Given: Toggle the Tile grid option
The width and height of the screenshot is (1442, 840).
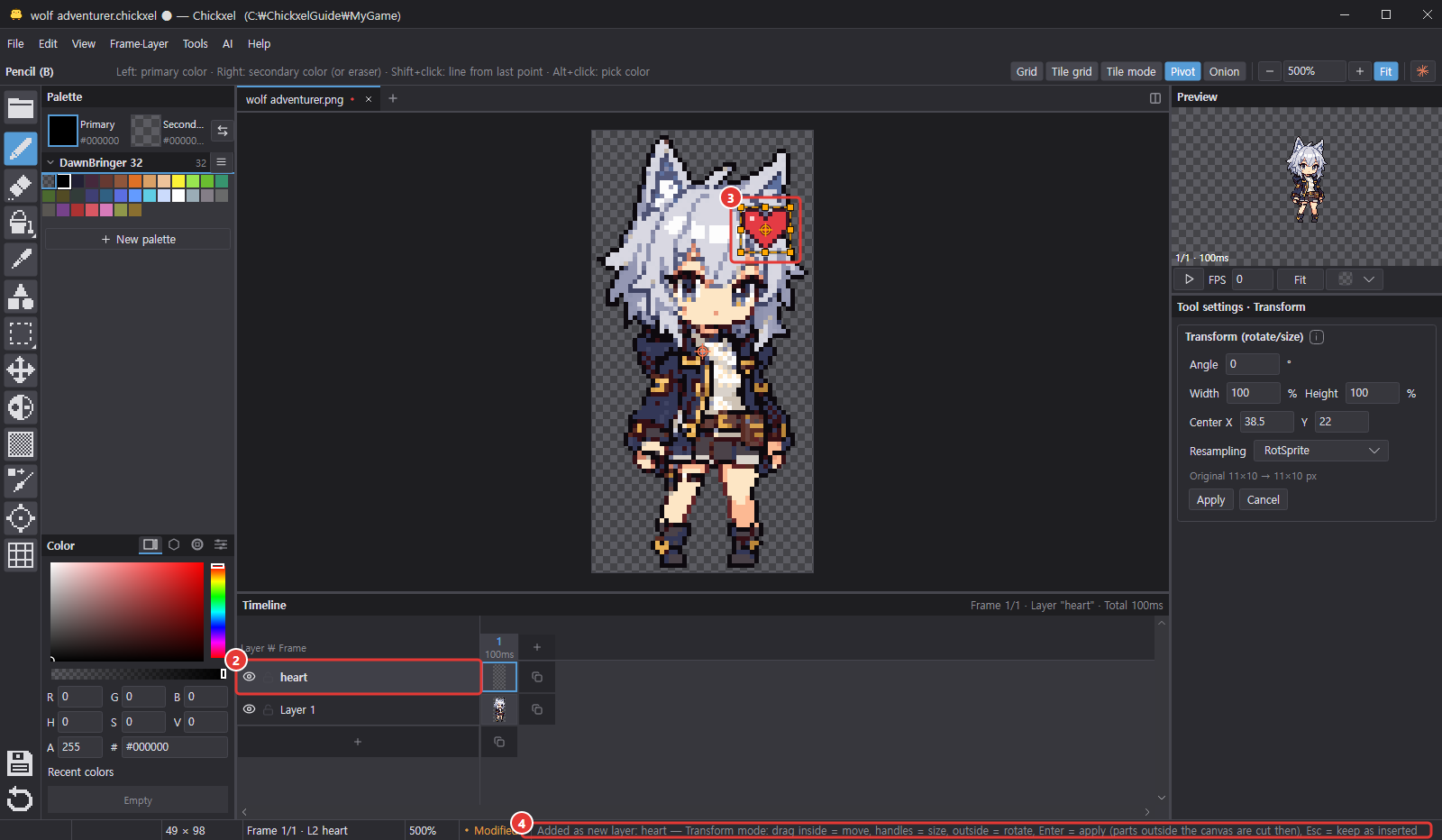Looking at the screenshot, I should tap(1072, 71).
